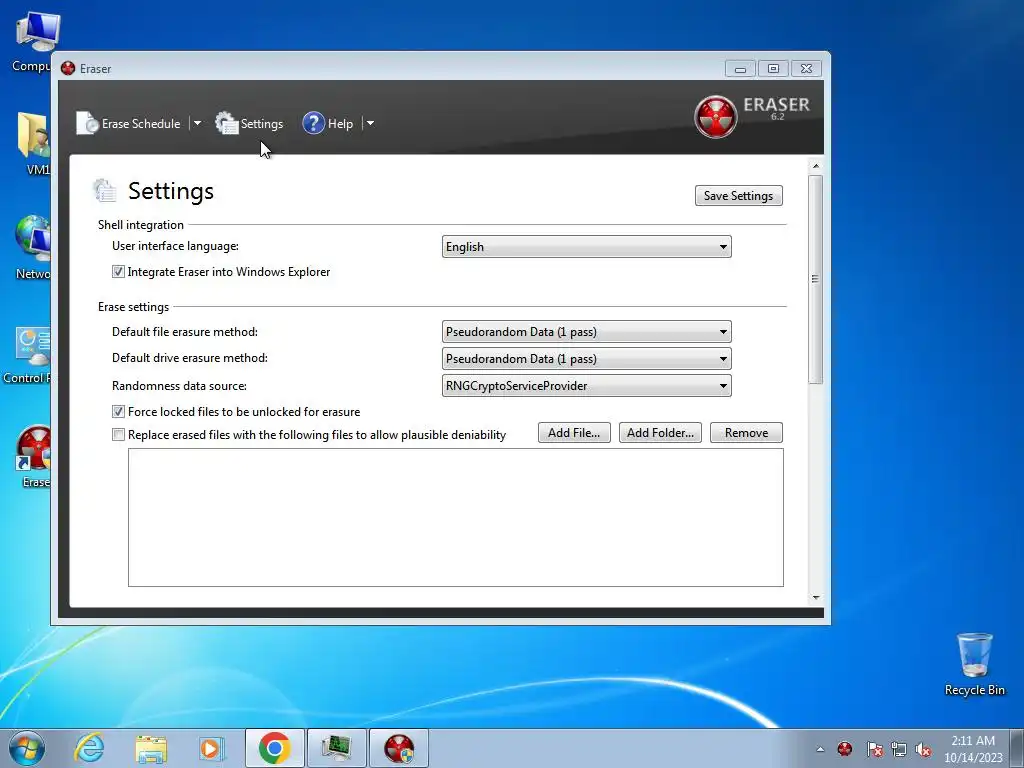Open Windows Media Player from the taskbar
The image size is (1024, 768).
[212, 748]
